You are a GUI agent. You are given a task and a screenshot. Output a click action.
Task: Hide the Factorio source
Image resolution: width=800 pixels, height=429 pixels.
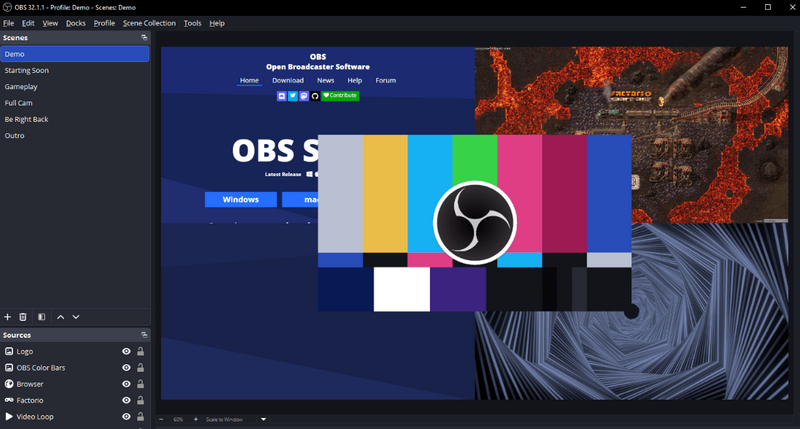(126, 400)
